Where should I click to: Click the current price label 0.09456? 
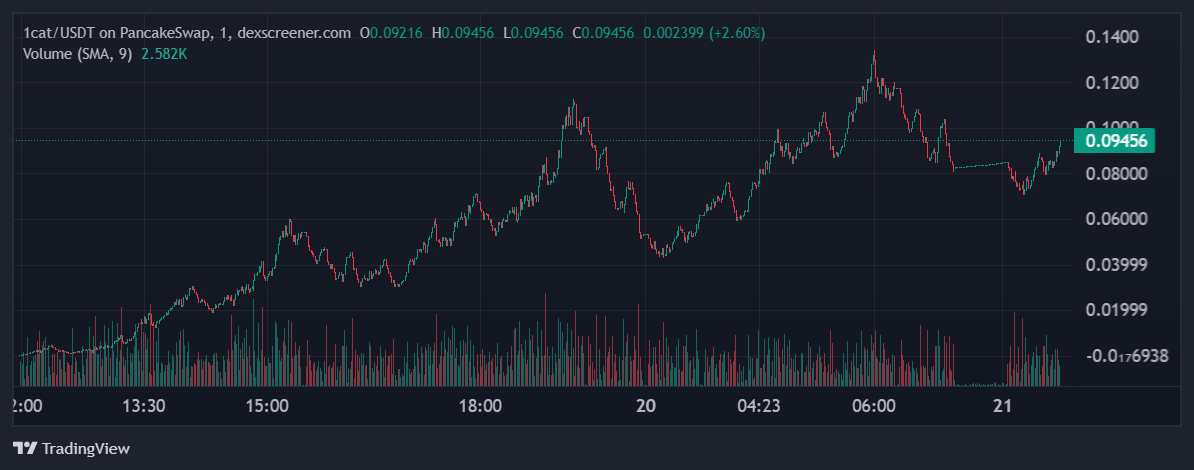pos(1115,141)
